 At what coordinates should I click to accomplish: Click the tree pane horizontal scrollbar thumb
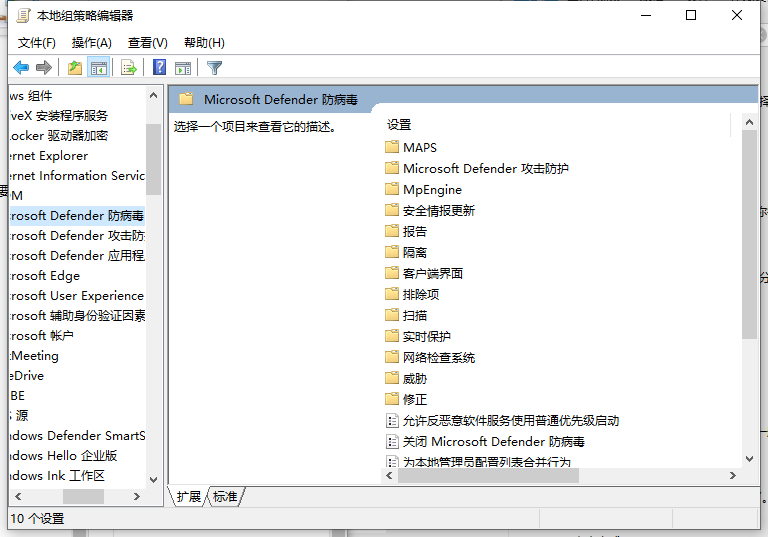[x=83, y=497]
